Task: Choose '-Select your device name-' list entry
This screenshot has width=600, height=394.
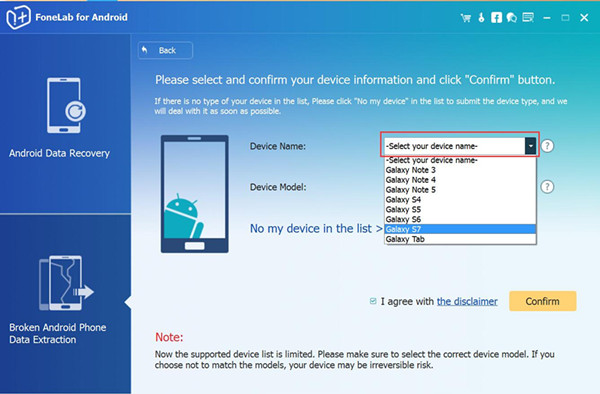Action: tap(460, 160)
